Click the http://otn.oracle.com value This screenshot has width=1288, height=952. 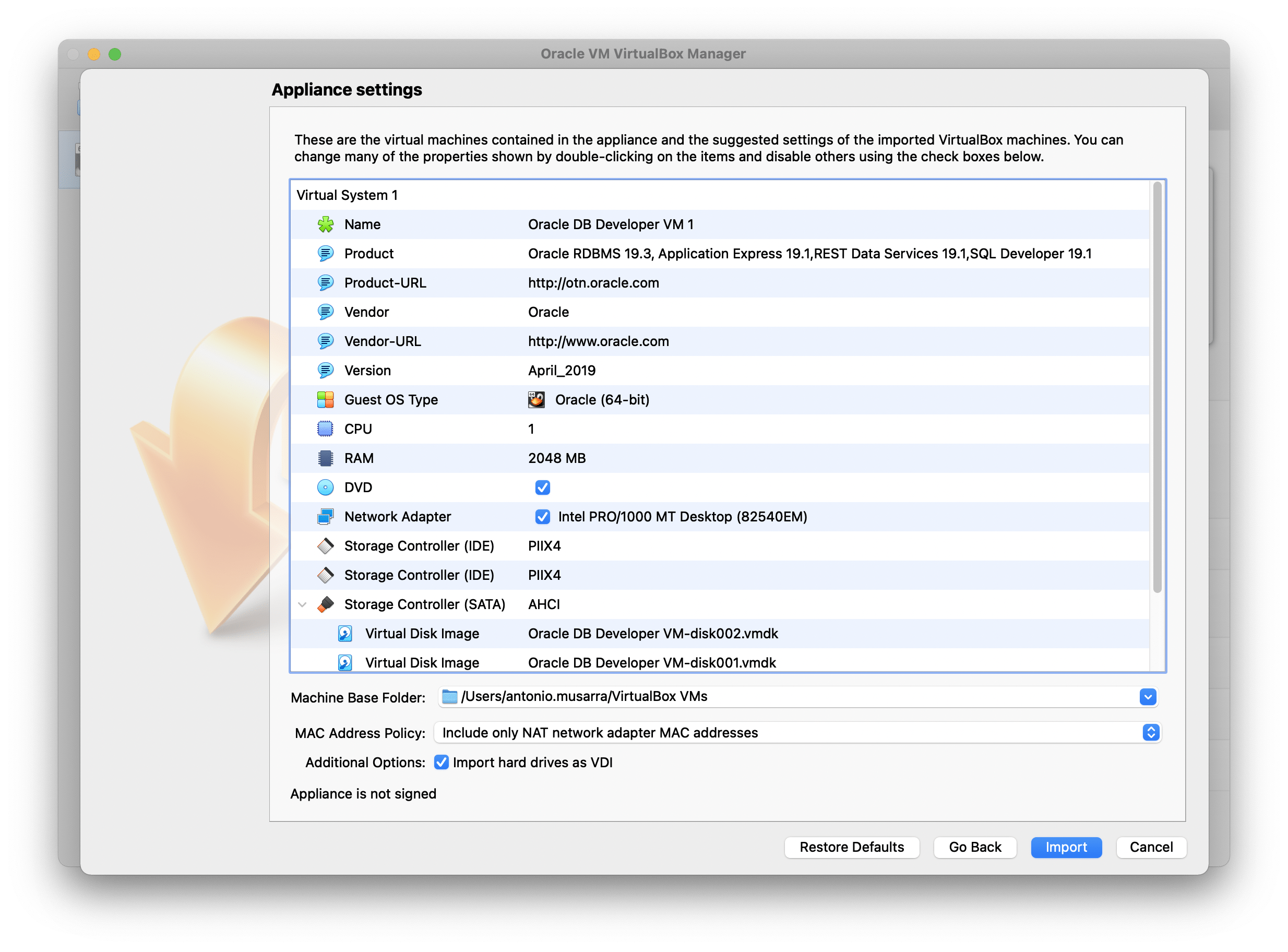pyautogui.click(x=593, y=283)
